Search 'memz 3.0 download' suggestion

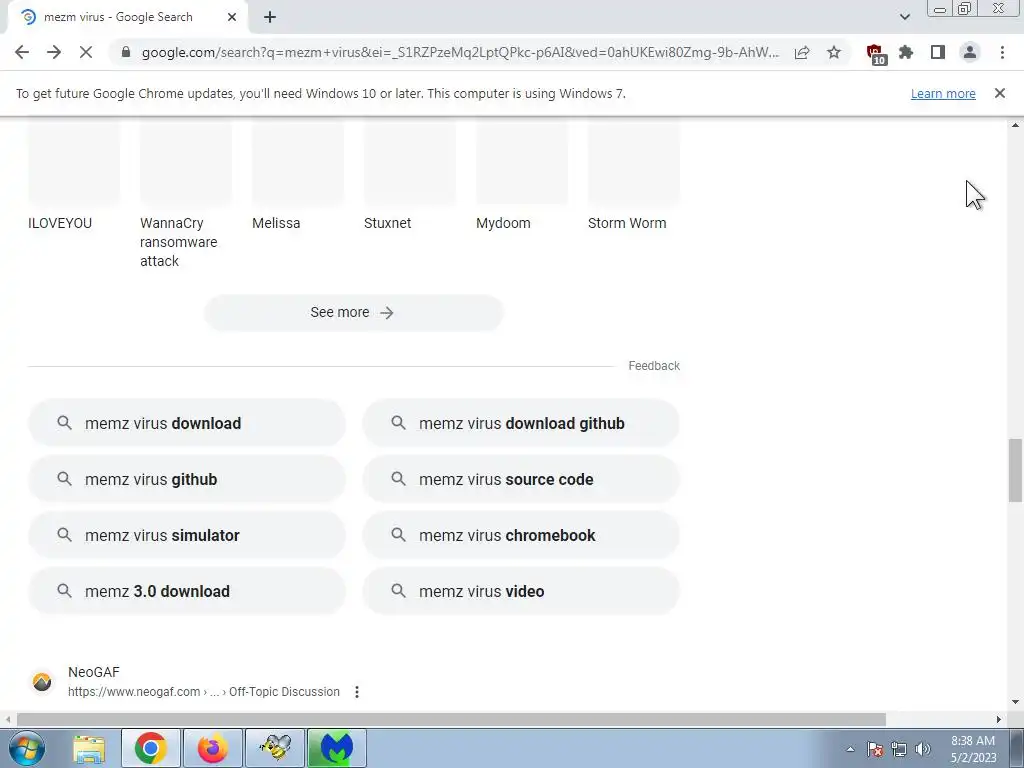187,591
